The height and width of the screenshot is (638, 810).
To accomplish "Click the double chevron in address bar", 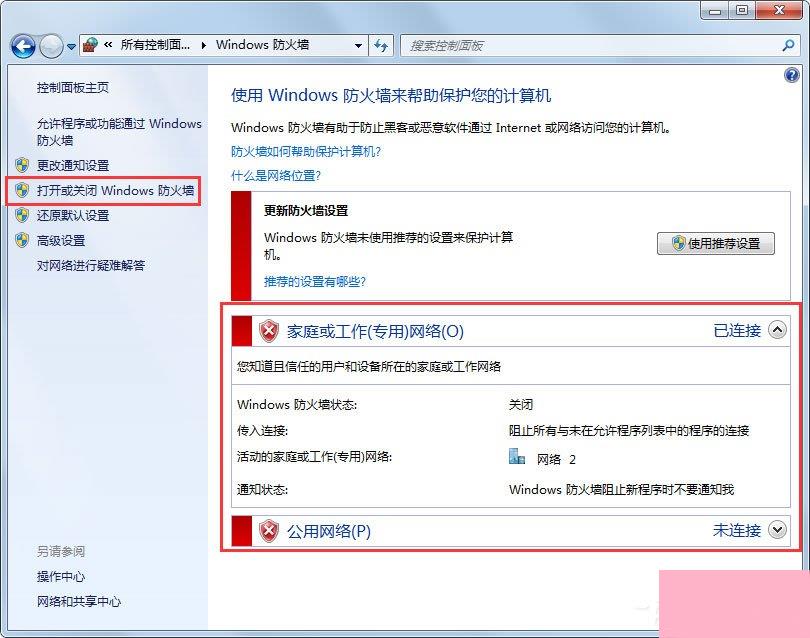I will click(108, 45).
